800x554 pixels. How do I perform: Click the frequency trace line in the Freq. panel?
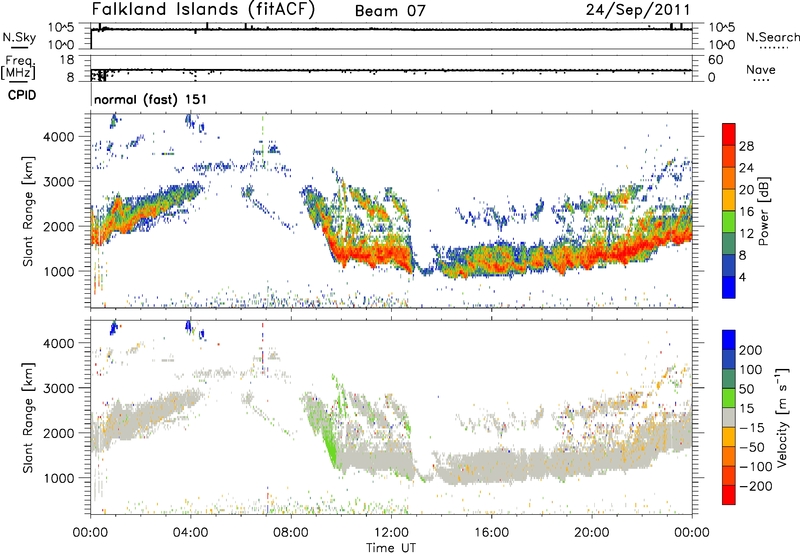coord(391,70)
